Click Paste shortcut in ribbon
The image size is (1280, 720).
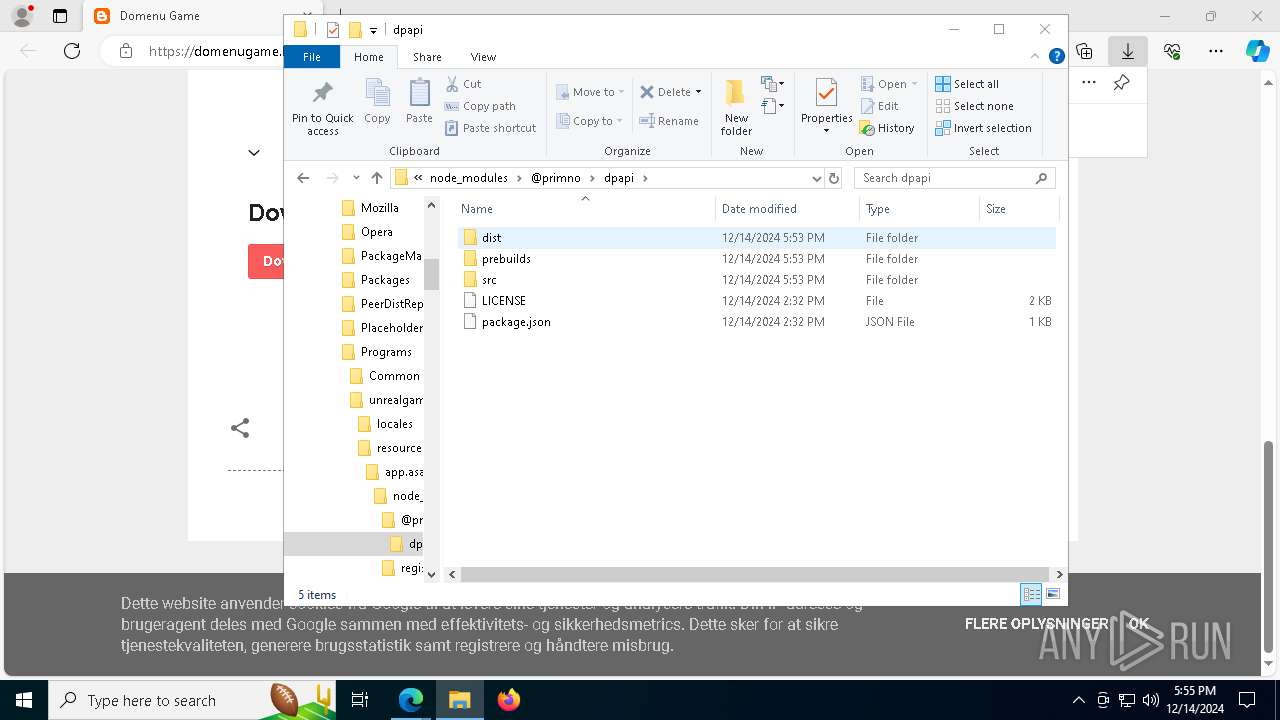pos(490,128)
